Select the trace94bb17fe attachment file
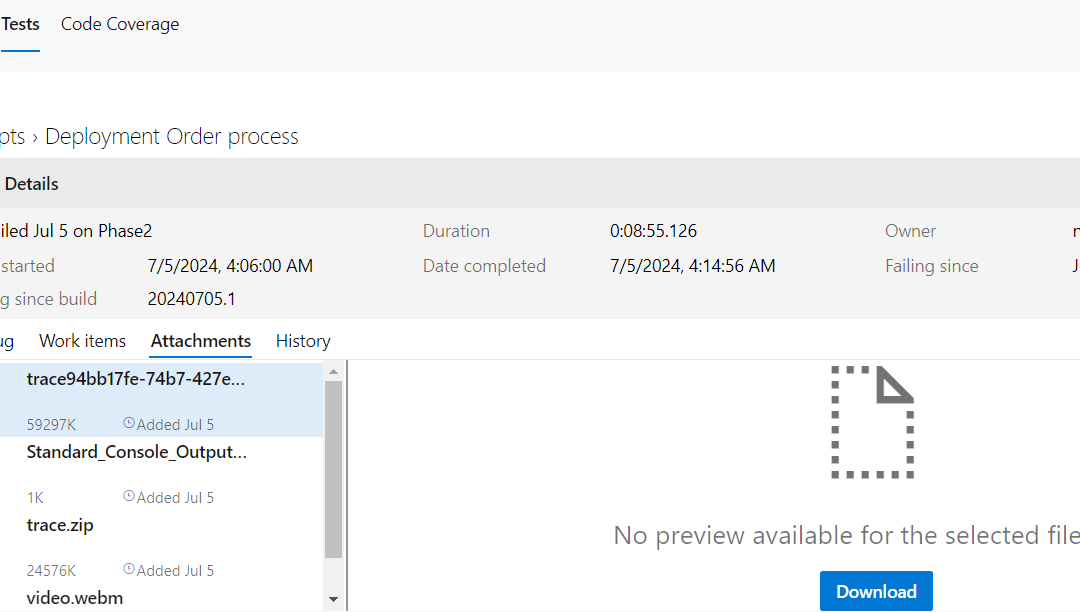 coord(136,379)
